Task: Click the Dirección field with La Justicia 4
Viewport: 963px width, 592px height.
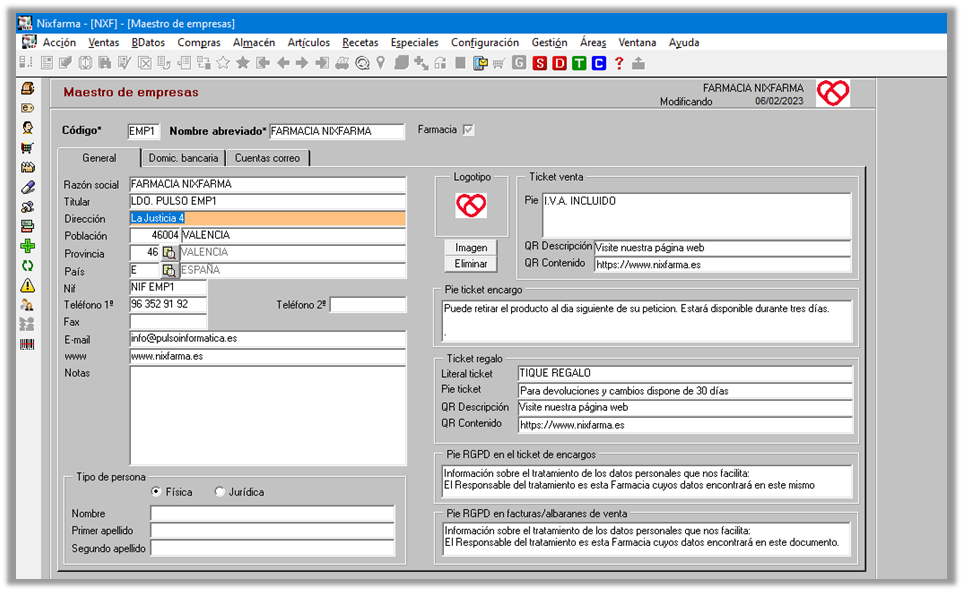Action: pyautogui.click(x=268, y=218)
